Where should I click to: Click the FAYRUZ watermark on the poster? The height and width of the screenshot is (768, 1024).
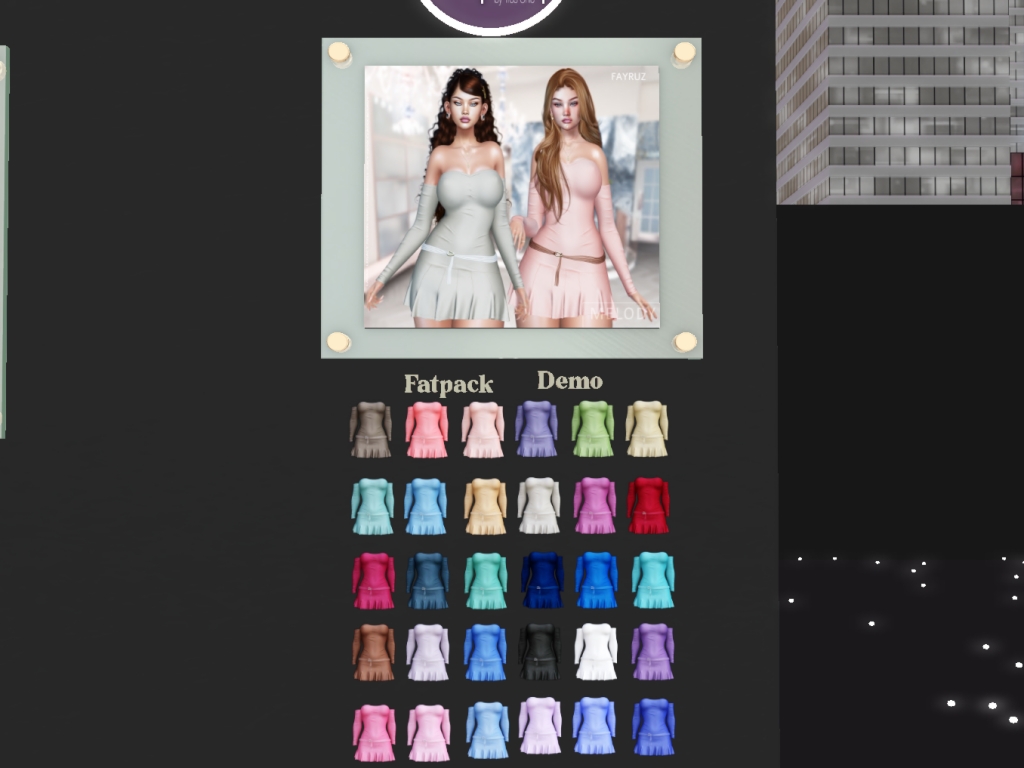630,76
